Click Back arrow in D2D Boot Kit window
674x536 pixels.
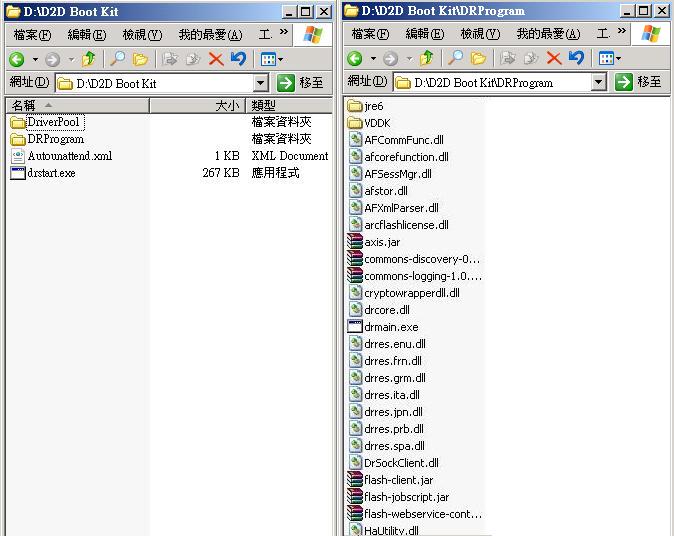point(17,59)
